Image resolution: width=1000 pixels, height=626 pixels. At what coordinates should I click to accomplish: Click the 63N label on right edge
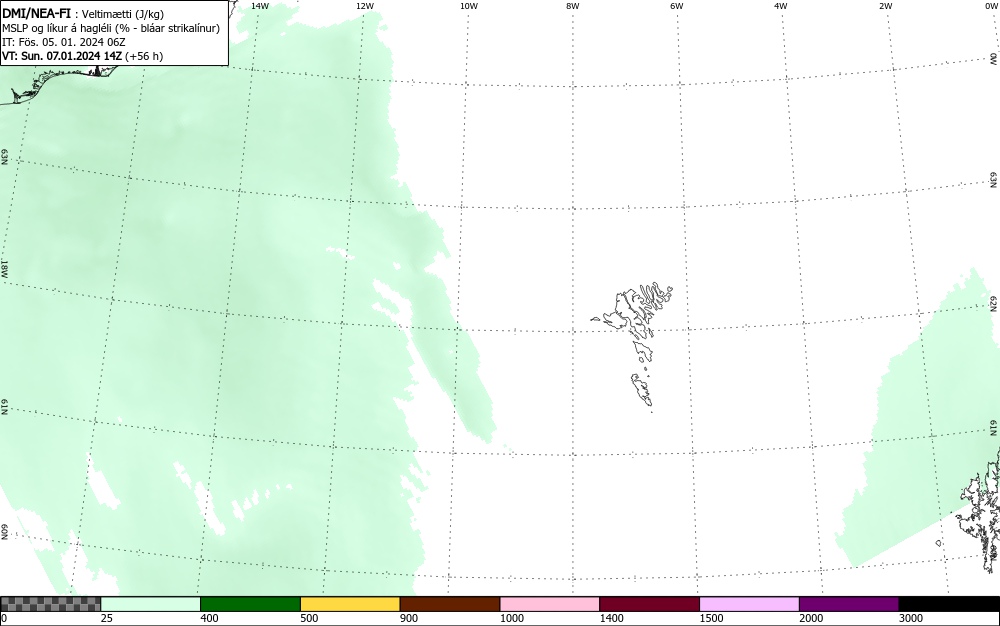[994, 180]
